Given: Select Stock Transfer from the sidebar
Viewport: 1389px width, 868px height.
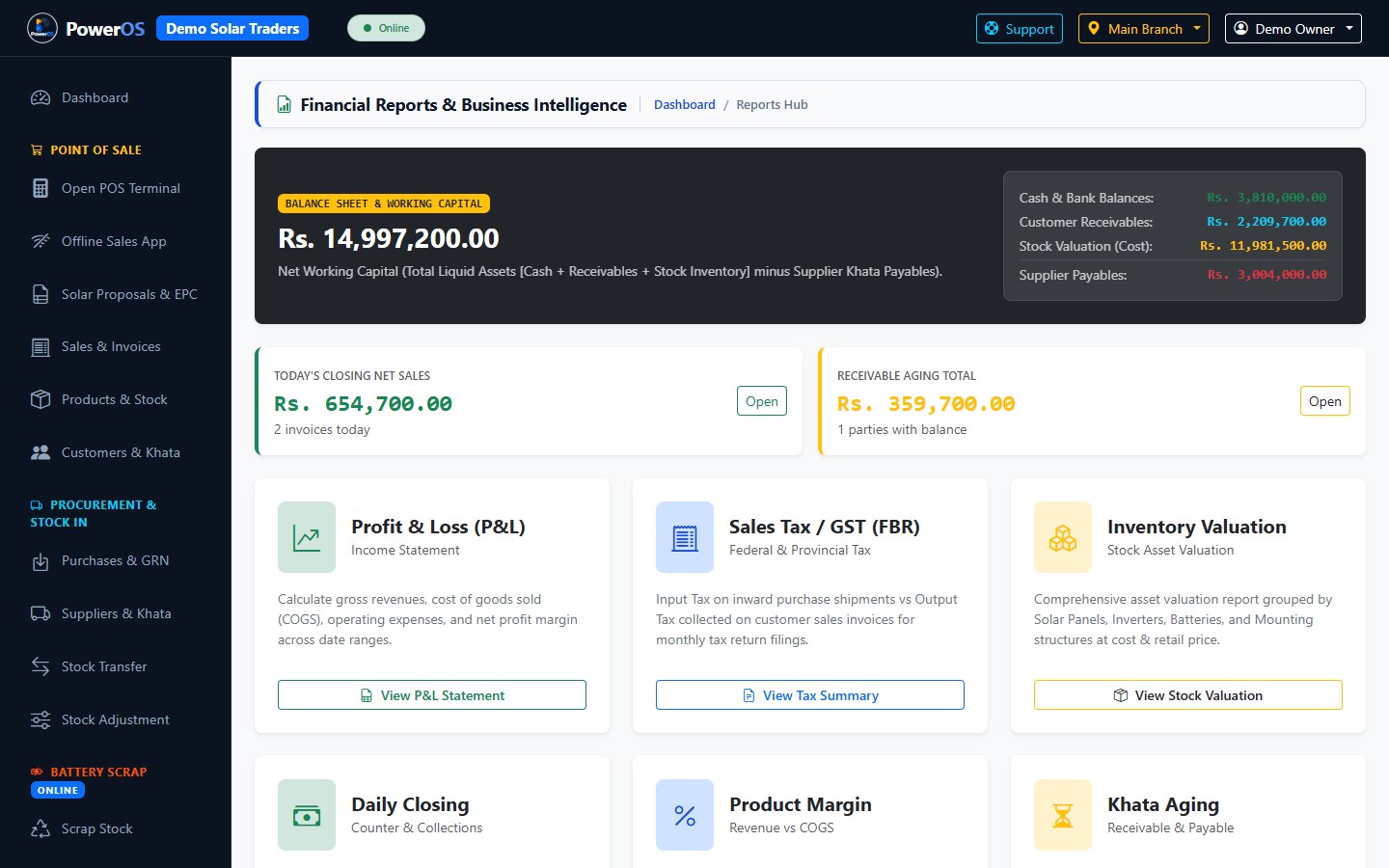Looking at the screenshot, I should coord(116,667).
